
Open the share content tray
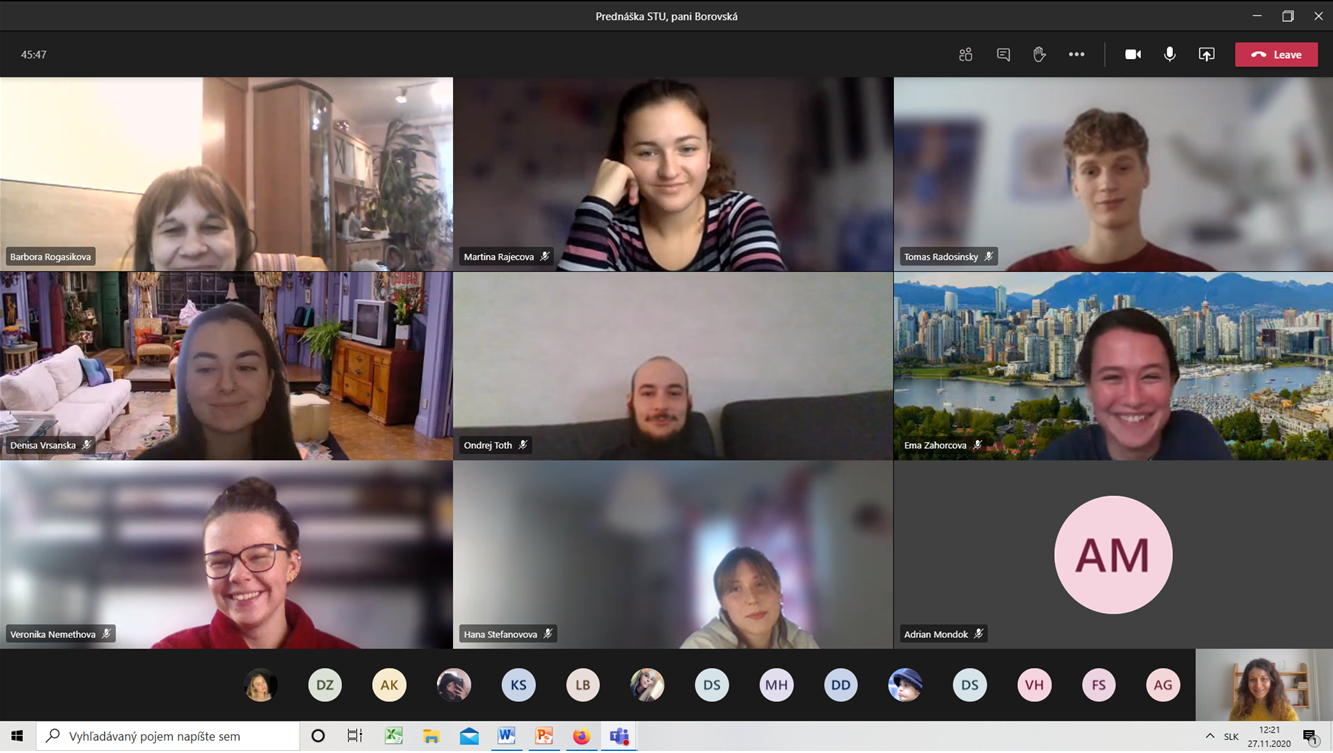[x=1207, y=54]
